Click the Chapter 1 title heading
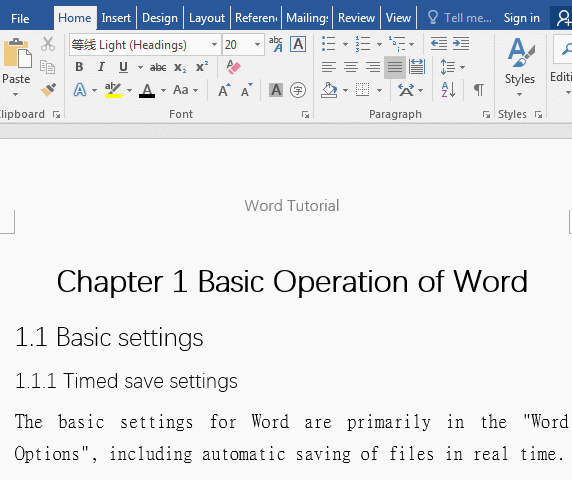The height and width of the screenshot is (480, 572). pyautogui.click(x=292, y=282)
